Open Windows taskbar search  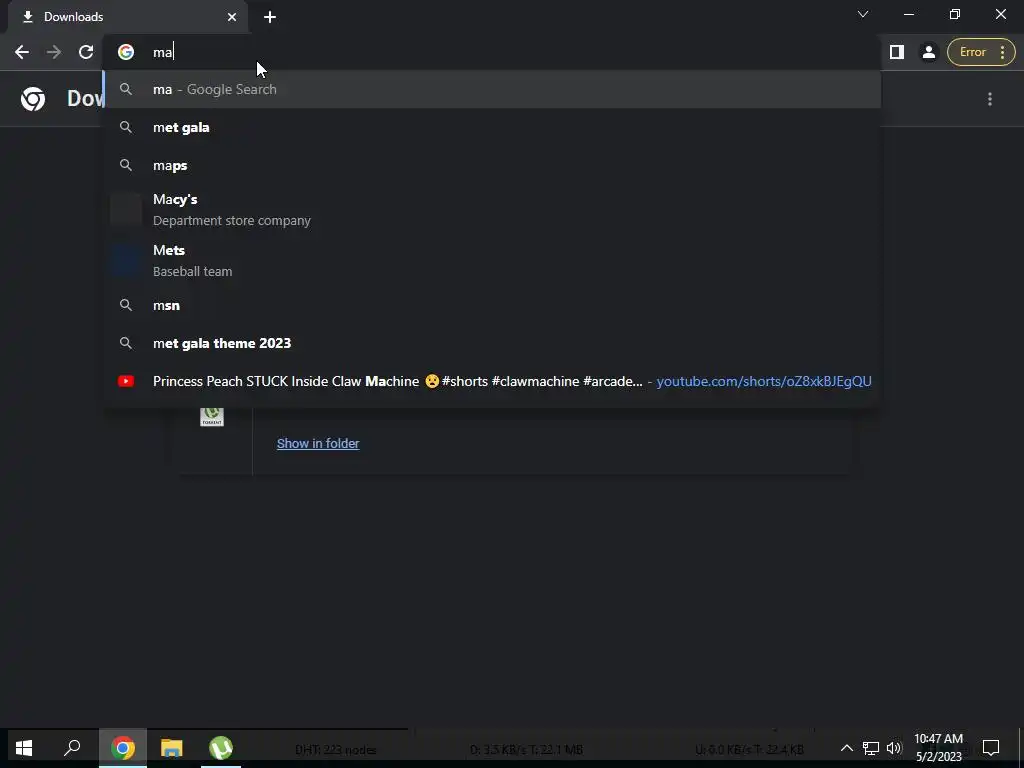point(72,748)
